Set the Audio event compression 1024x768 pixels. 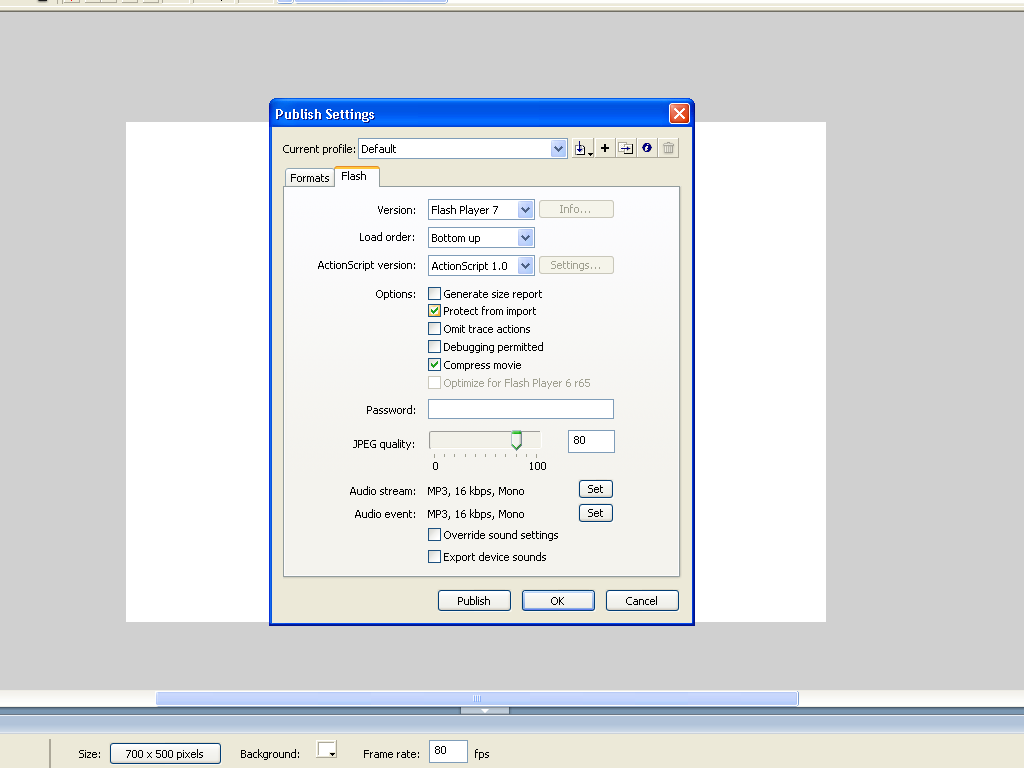click(596, 513)
